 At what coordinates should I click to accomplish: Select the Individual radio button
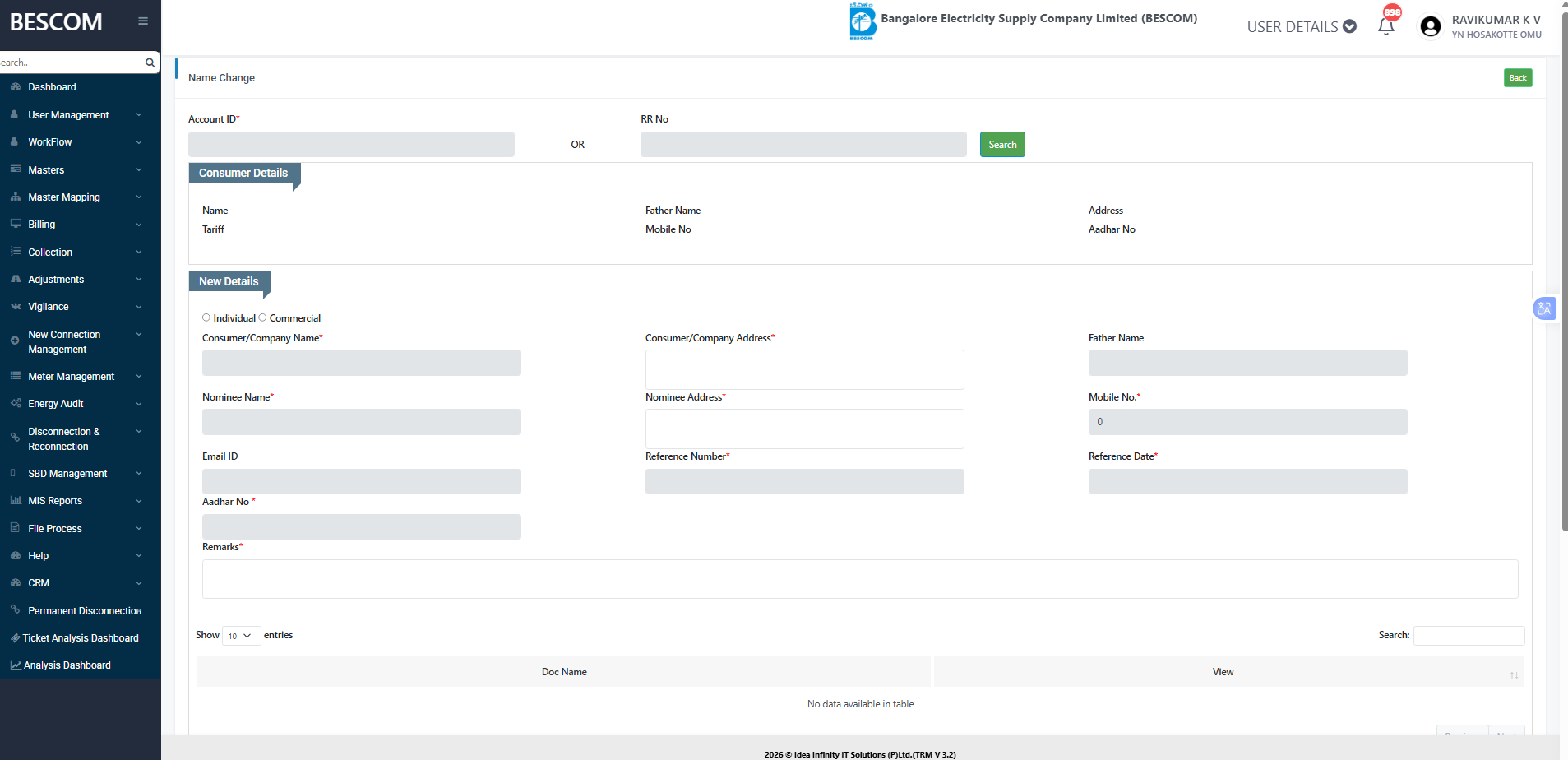[x=206, y=317]
